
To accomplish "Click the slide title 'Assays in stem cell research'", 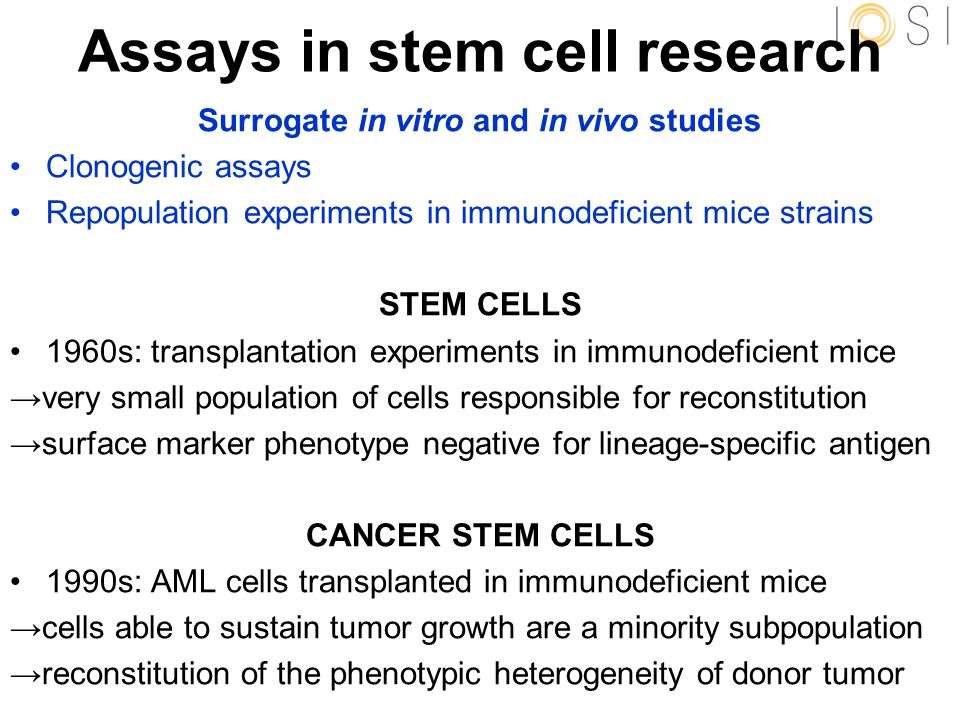I will click(x=479, y=52).
